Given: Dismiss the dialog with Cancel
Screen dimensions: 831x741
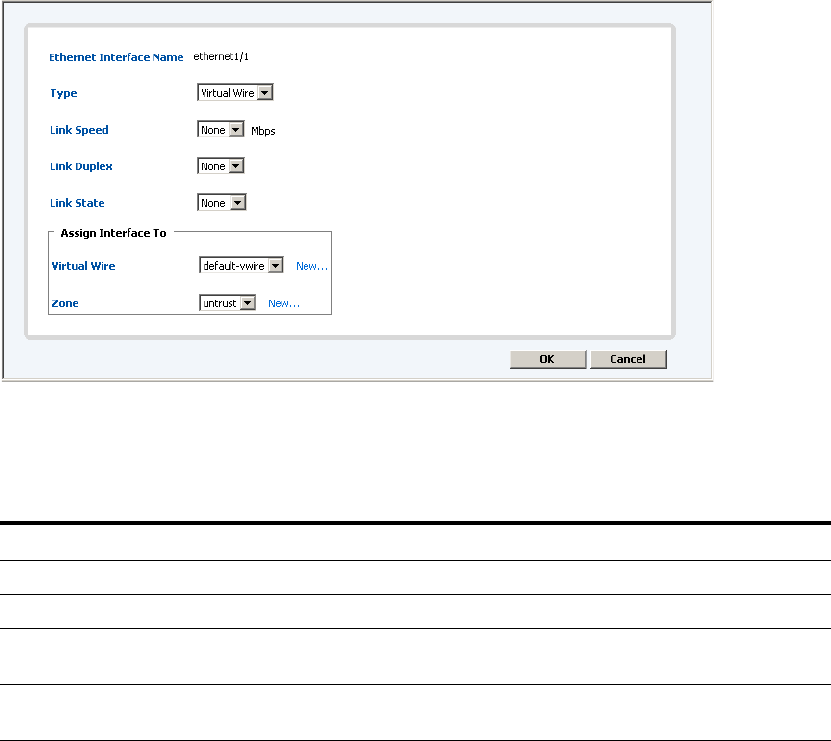Looking at the screenshot, I should [x=628, y=359].
